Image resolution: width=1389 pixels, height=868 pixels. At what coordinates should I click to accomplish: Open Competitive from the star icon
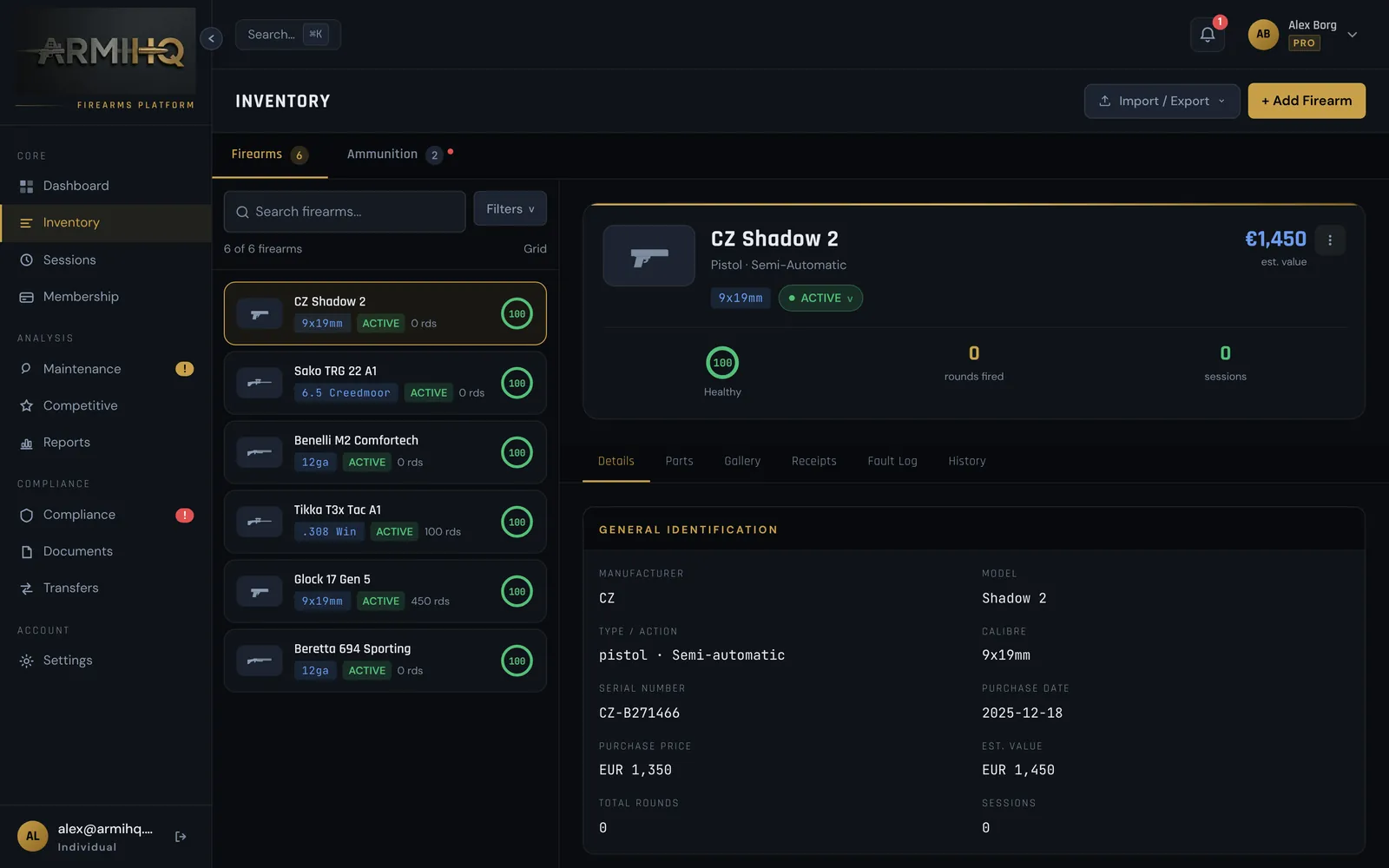(x=27, y=405)
